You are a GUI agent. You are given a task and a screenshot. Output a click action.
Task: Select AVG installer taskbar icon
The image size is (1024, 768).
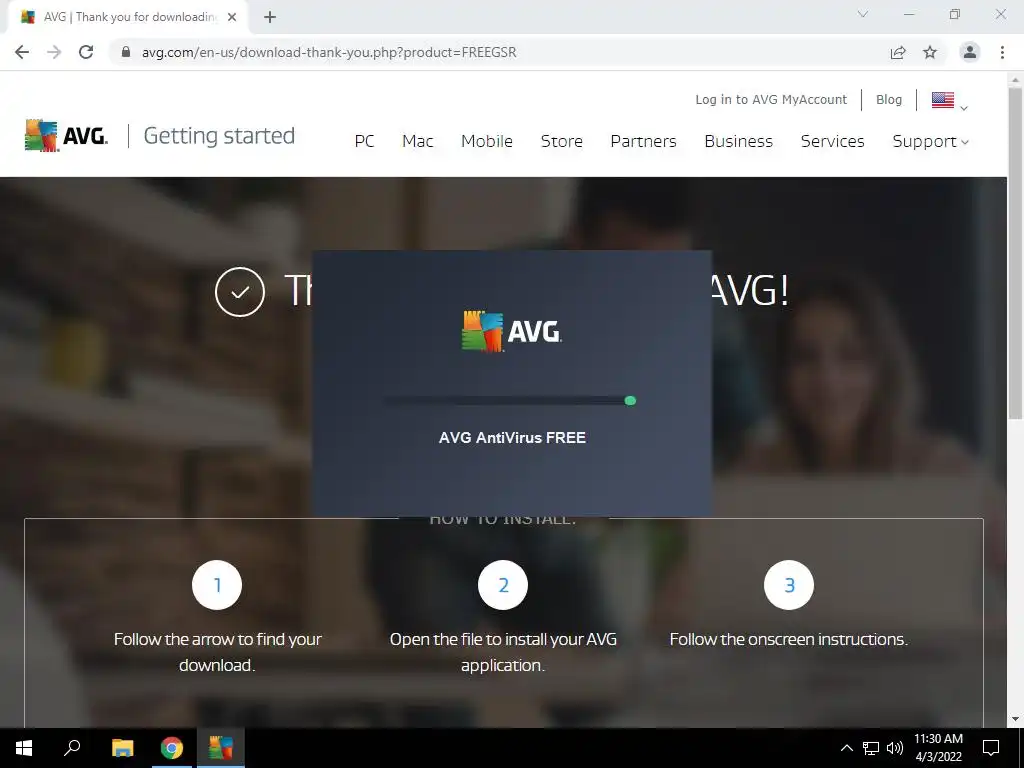click(221, 748)
